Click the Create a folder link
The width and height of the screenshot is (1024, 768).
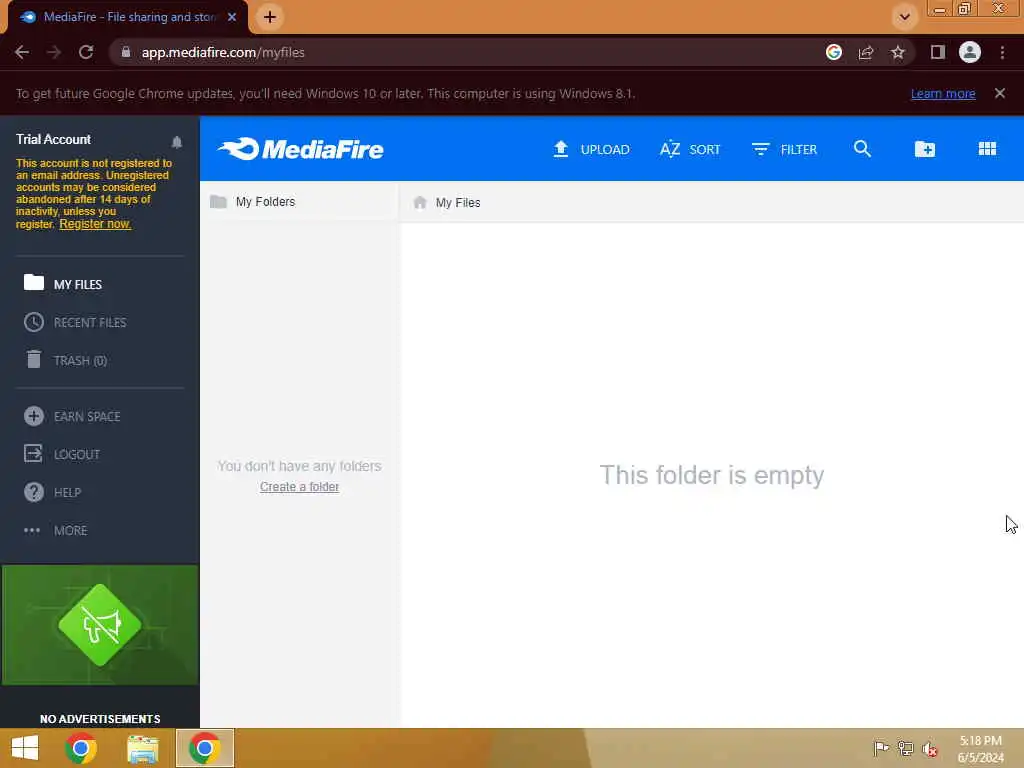tap(300, 487)
